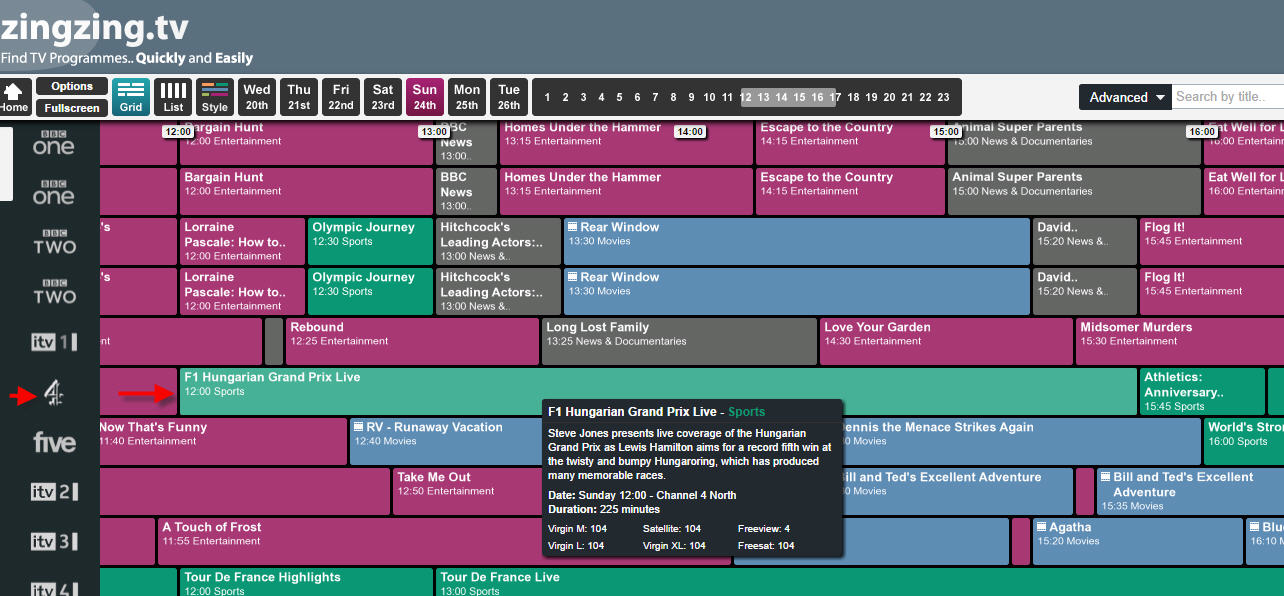Jump to hour 6 in time bar
This screenshot has width=1284, height=596.
[x=637, y=98]
